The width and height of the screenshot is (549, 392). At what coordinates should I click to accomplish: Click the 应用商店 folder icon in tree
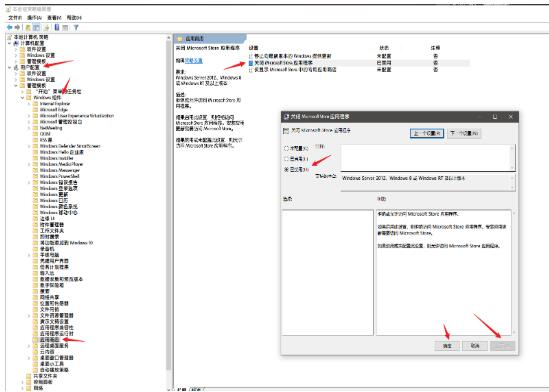point(35,340)
